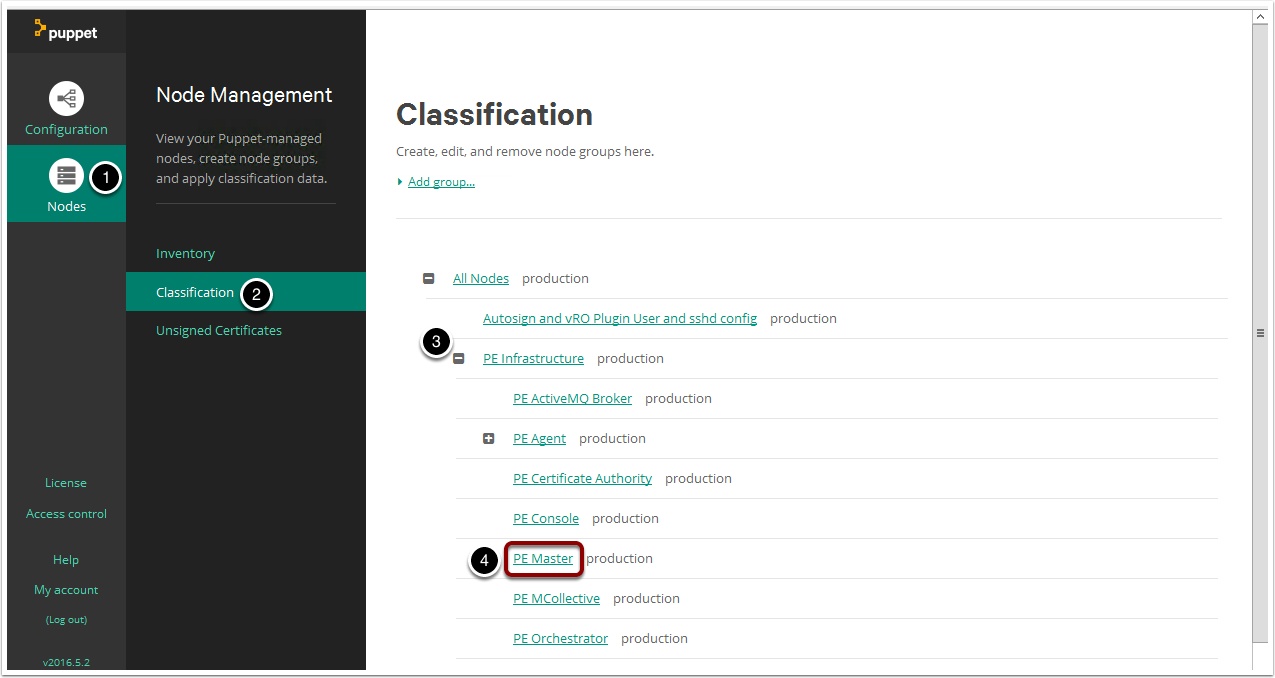
Task: Click production label beside PE ActiveMQ Broker
Action: pos(678,399)
